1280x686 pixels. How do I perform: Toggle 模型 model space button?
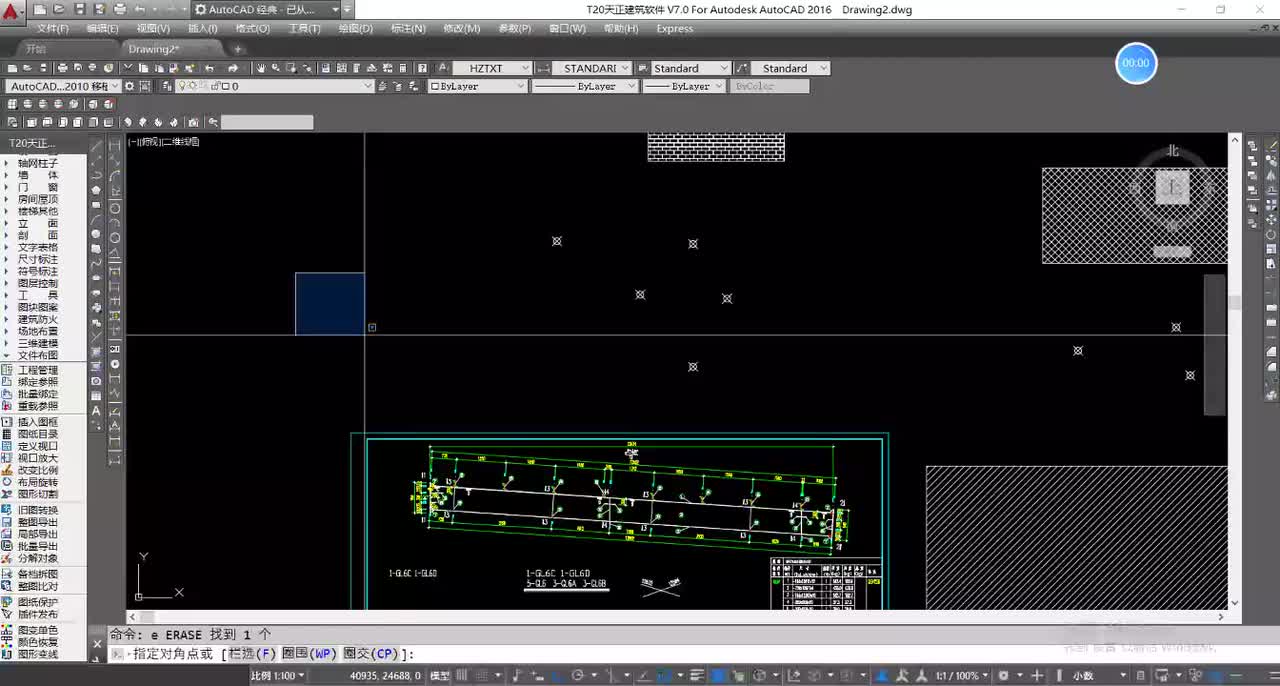(x=440, y=676)
